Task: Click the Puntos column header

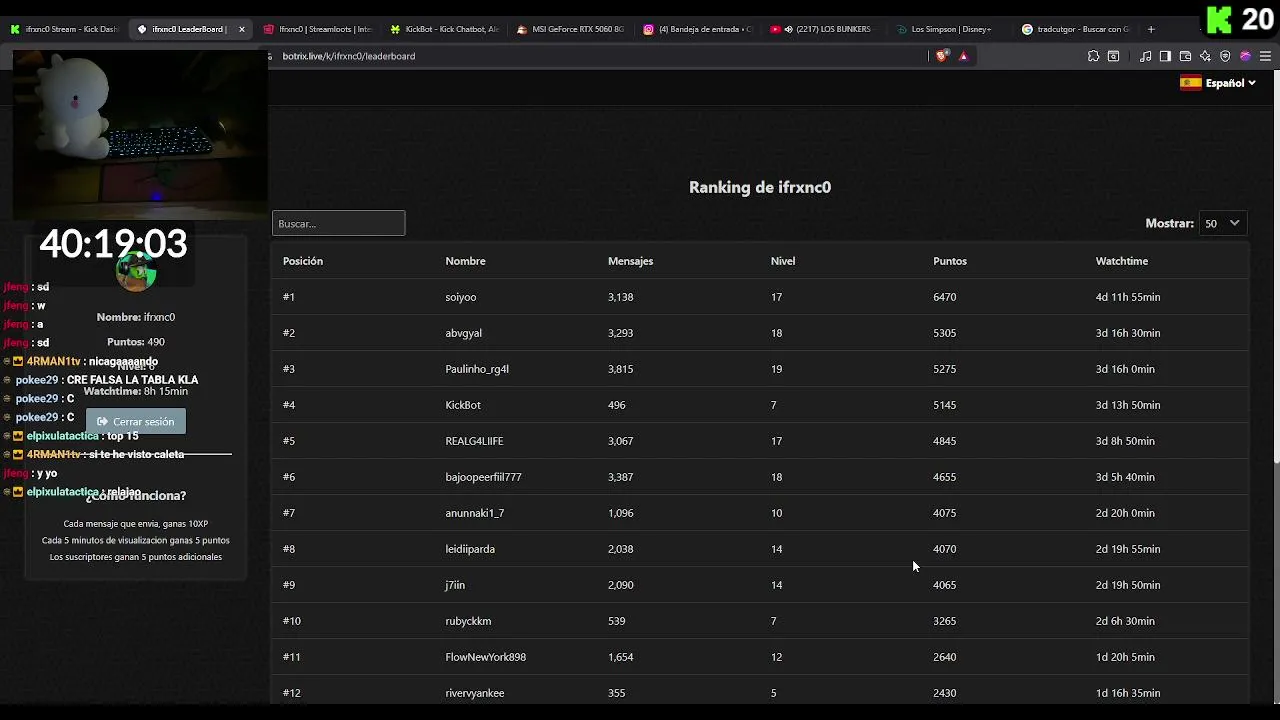Action: [x=950, y=261]
